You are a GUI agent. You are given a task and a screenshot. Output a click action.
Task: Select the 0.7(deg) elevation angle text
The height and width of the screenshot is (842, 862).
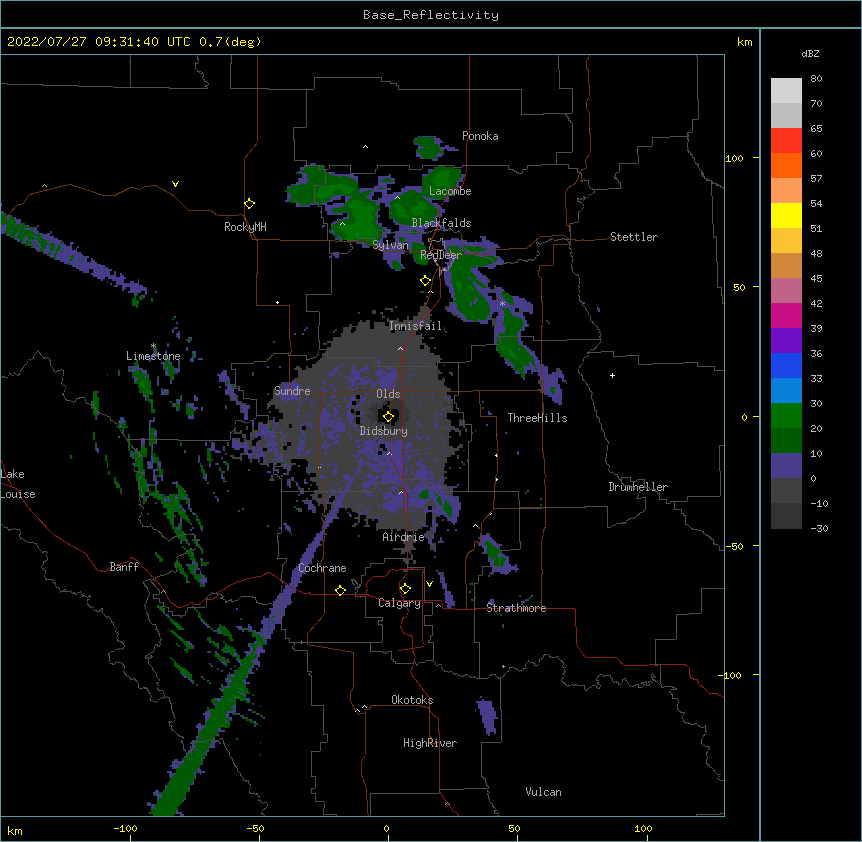[x=230, y=42]
